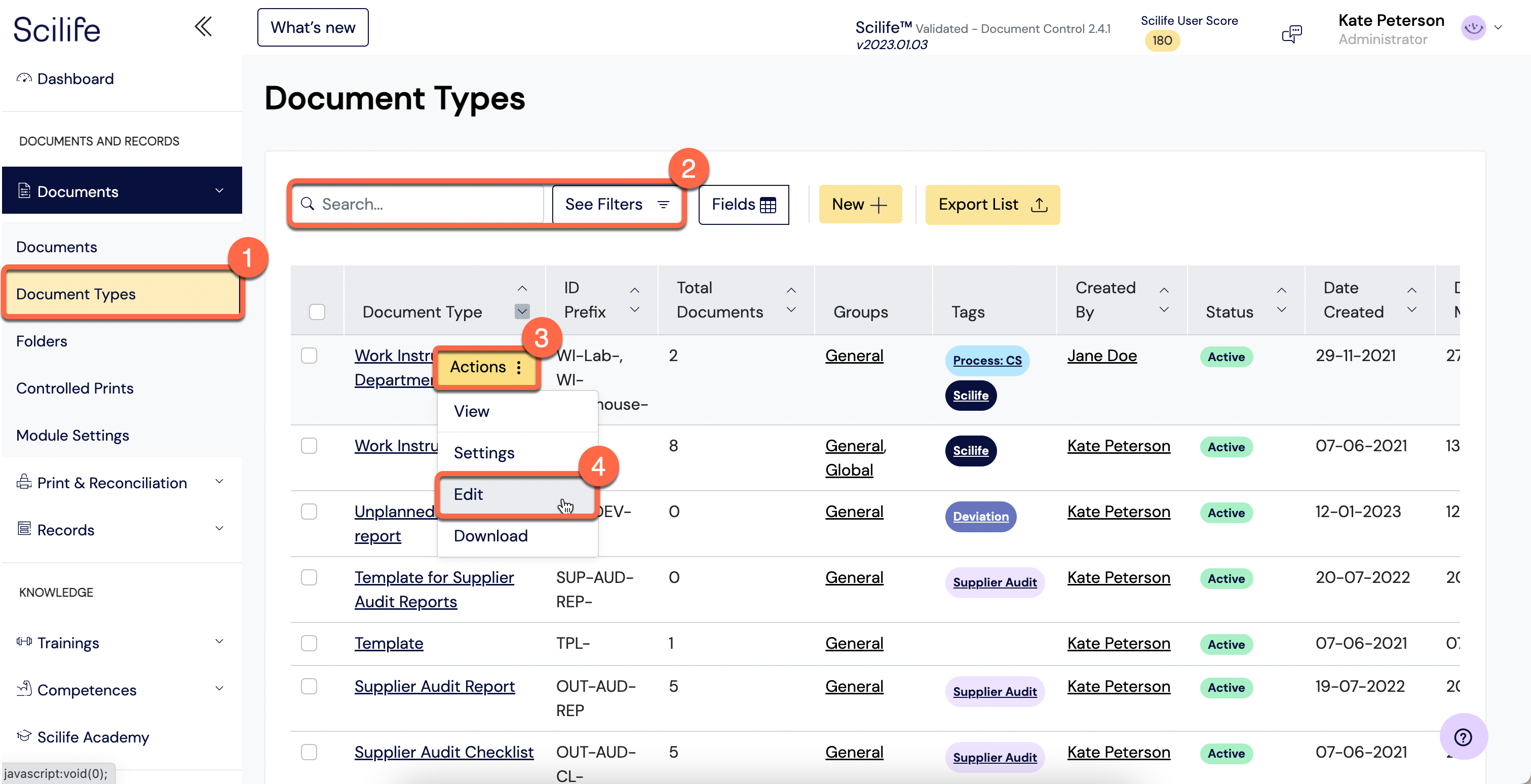Choose View from the Actions menu
The image size is (1531, 784).
517,411
